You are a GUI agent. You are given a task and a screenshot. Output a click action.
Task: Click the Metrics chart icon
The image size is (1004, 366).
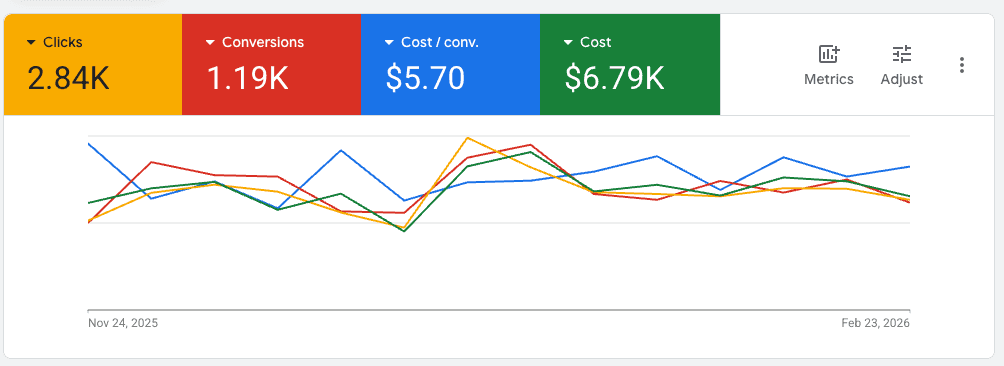(829, 55)
